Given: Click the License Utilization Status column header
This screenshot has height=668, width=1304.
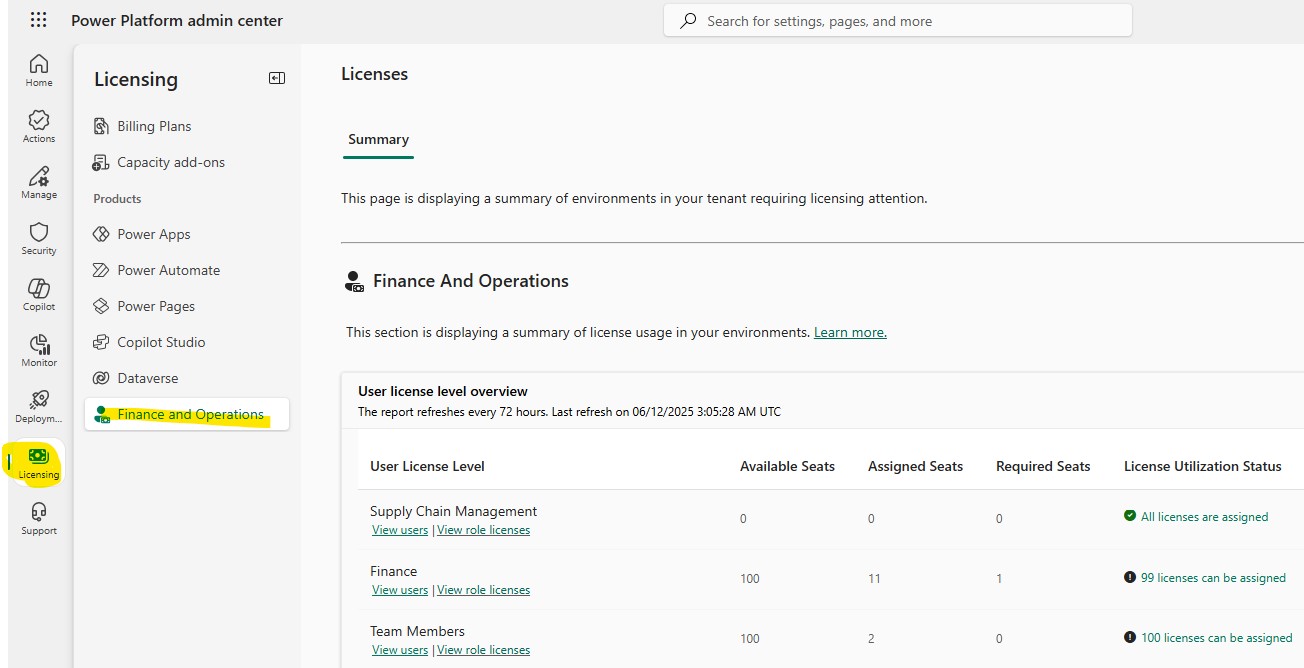Looking at the screenshot, I should 1202,466.
